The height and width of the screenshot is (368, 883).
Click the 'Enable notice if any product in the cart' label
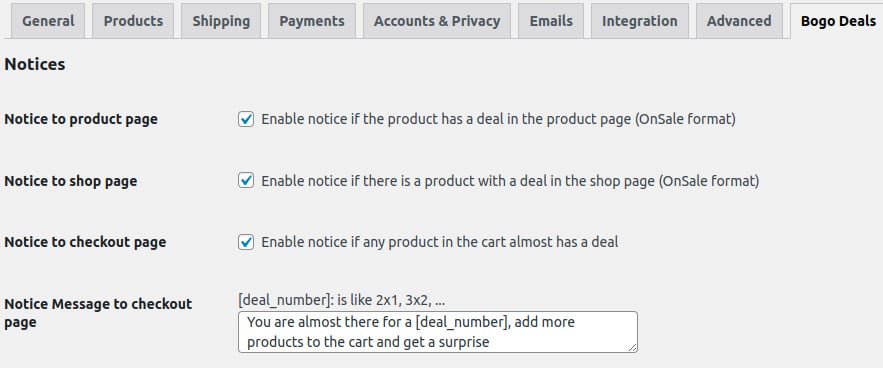pyautogui.click(x=440, y=242)
